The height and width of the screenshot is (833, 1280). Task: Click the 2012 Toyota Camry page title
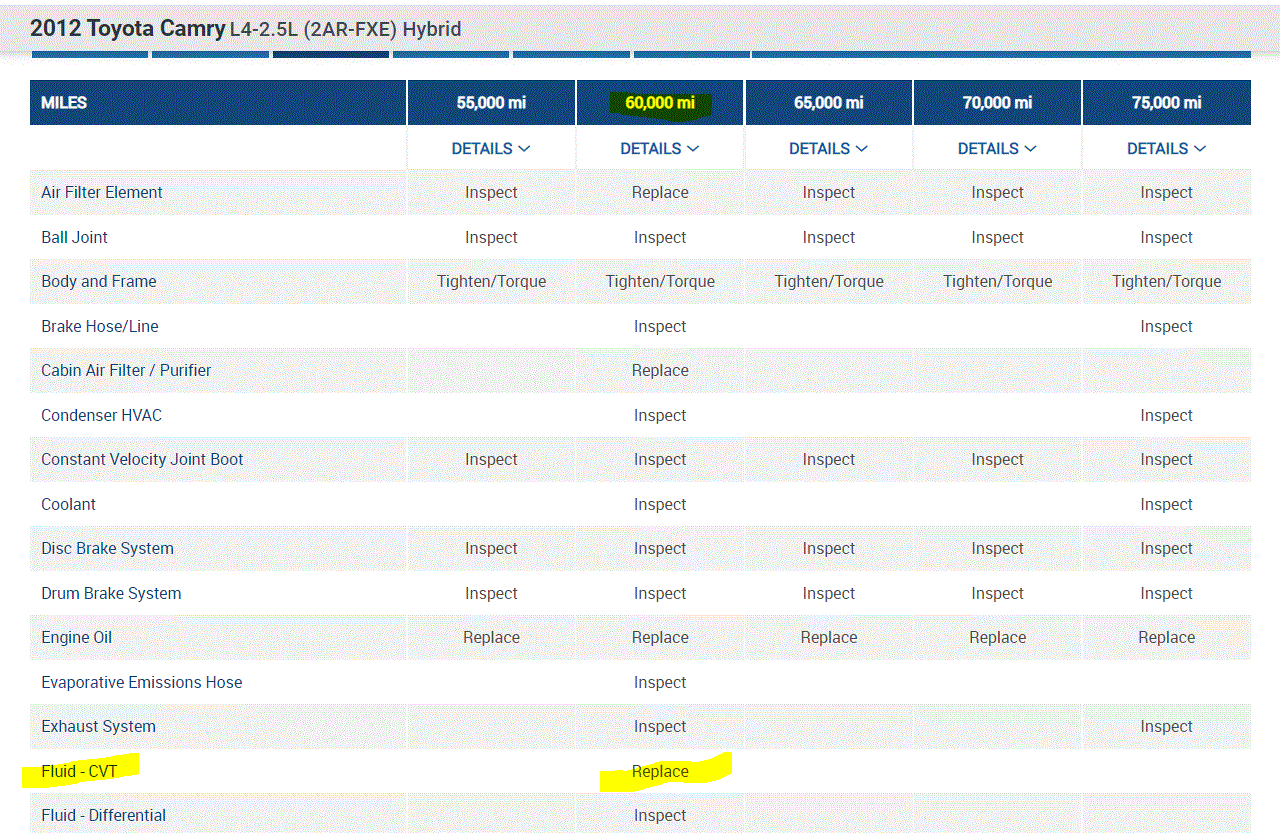tap(246, 28)
